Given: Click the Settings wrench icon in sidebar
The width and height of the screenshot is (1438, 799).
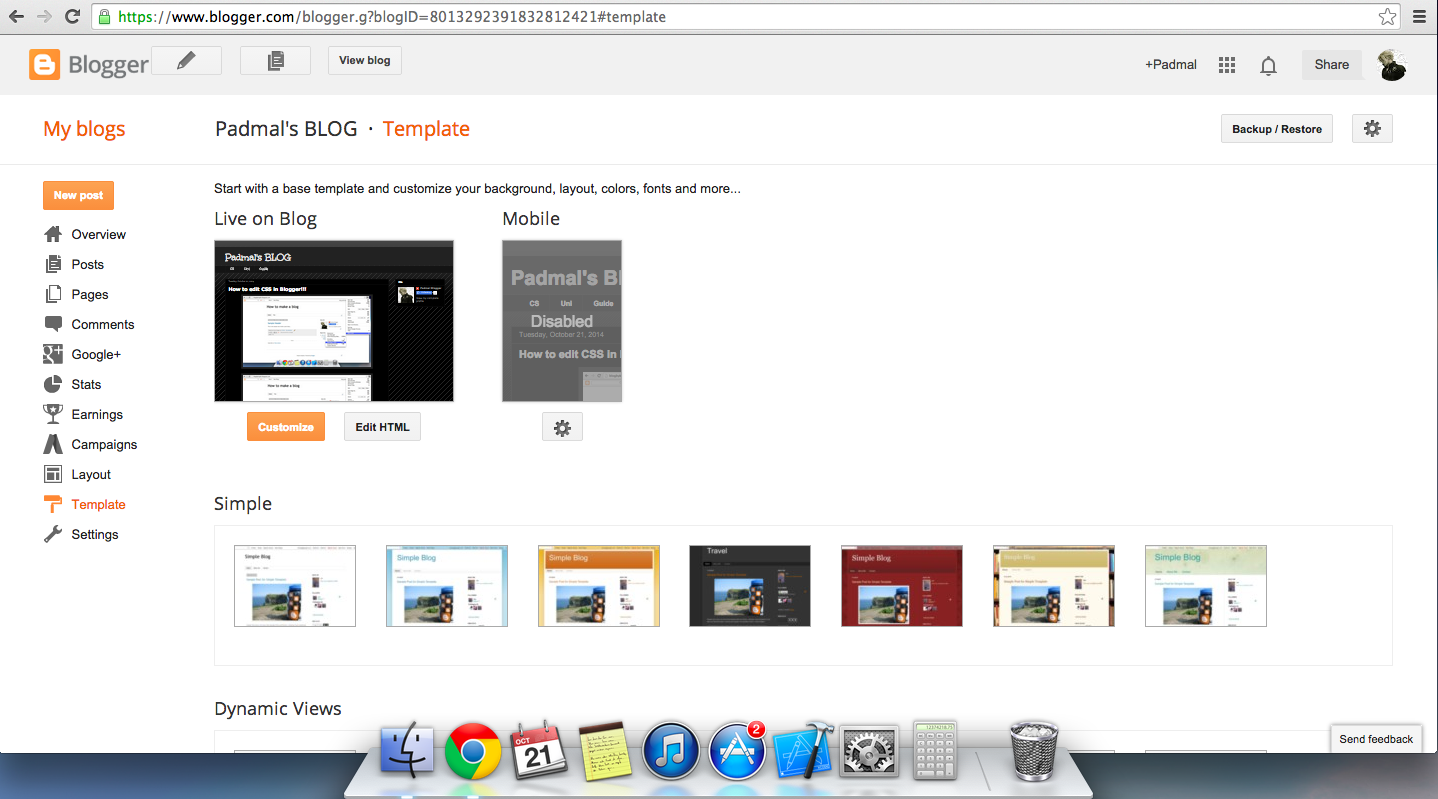Looking at the screenshot, I should pos(53,534).
